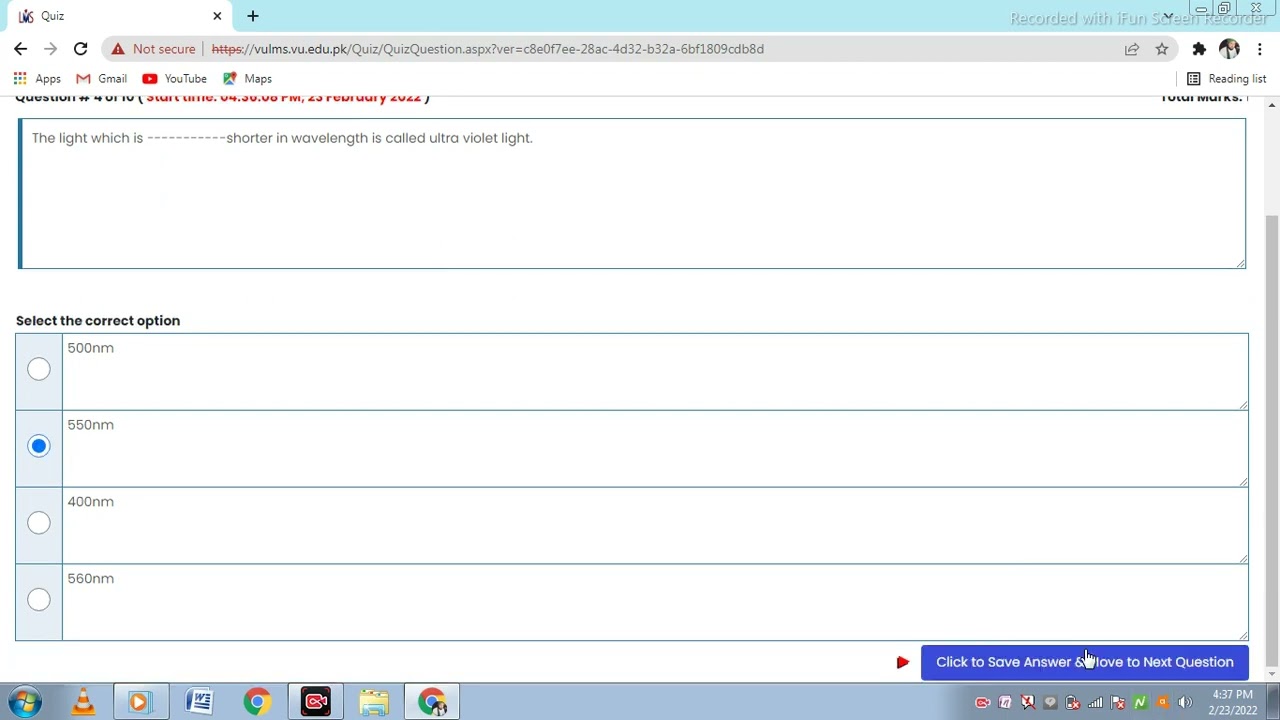Open Windows Media Player from taskbar
The image size is (1280, 720).
[140, 702]
